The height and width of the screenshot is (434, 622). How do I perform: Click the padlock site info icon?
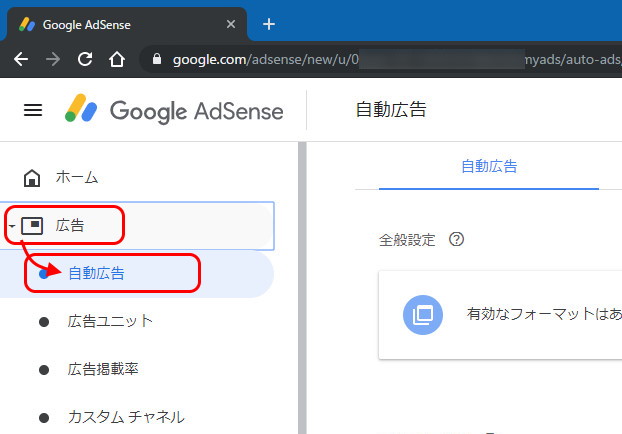pos(157,59)
